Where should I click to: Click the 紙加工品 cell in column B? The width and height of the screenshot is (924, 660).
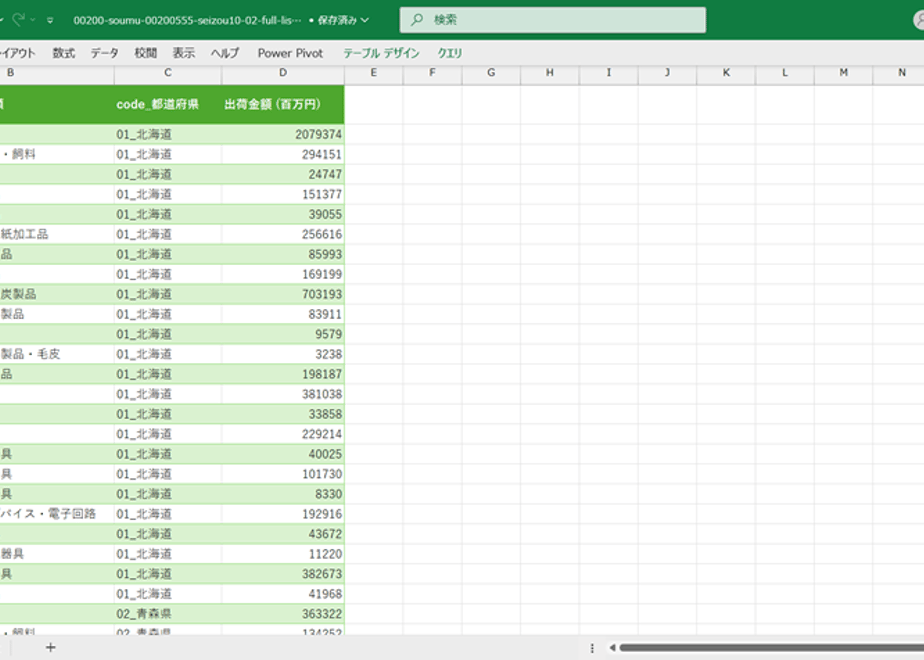(57, 235)
